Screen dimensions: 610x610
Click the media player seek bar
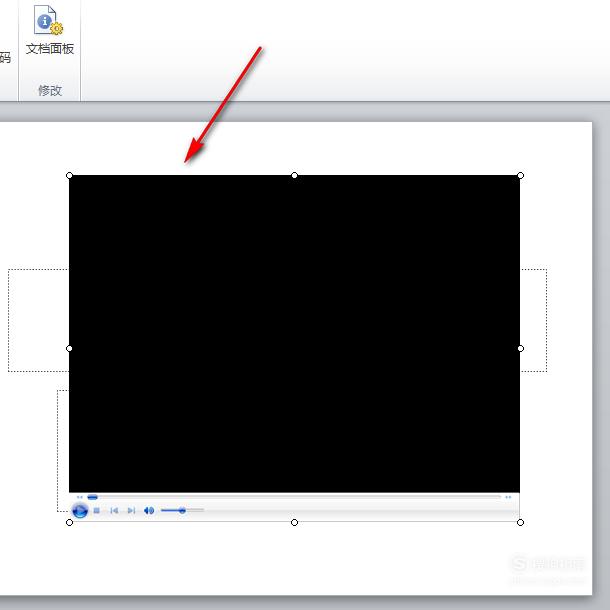tap(294, 497)
